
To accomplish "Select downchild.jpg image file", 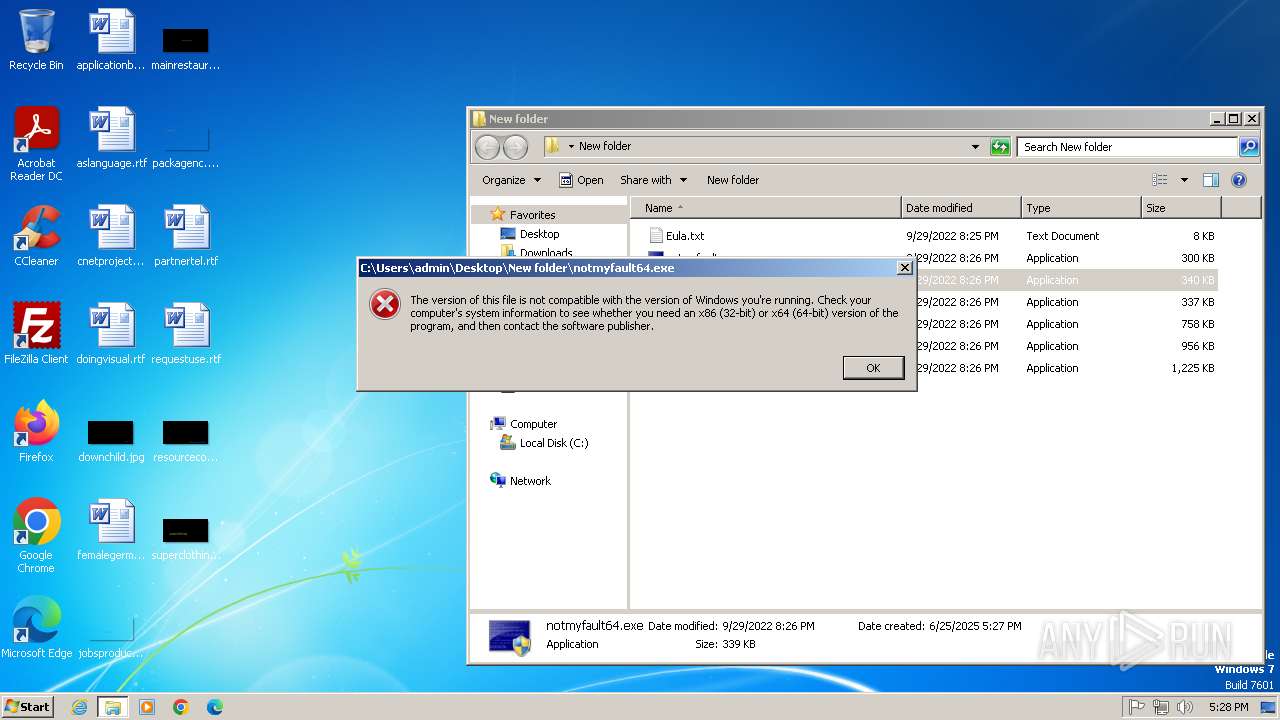I will point(111,441).
